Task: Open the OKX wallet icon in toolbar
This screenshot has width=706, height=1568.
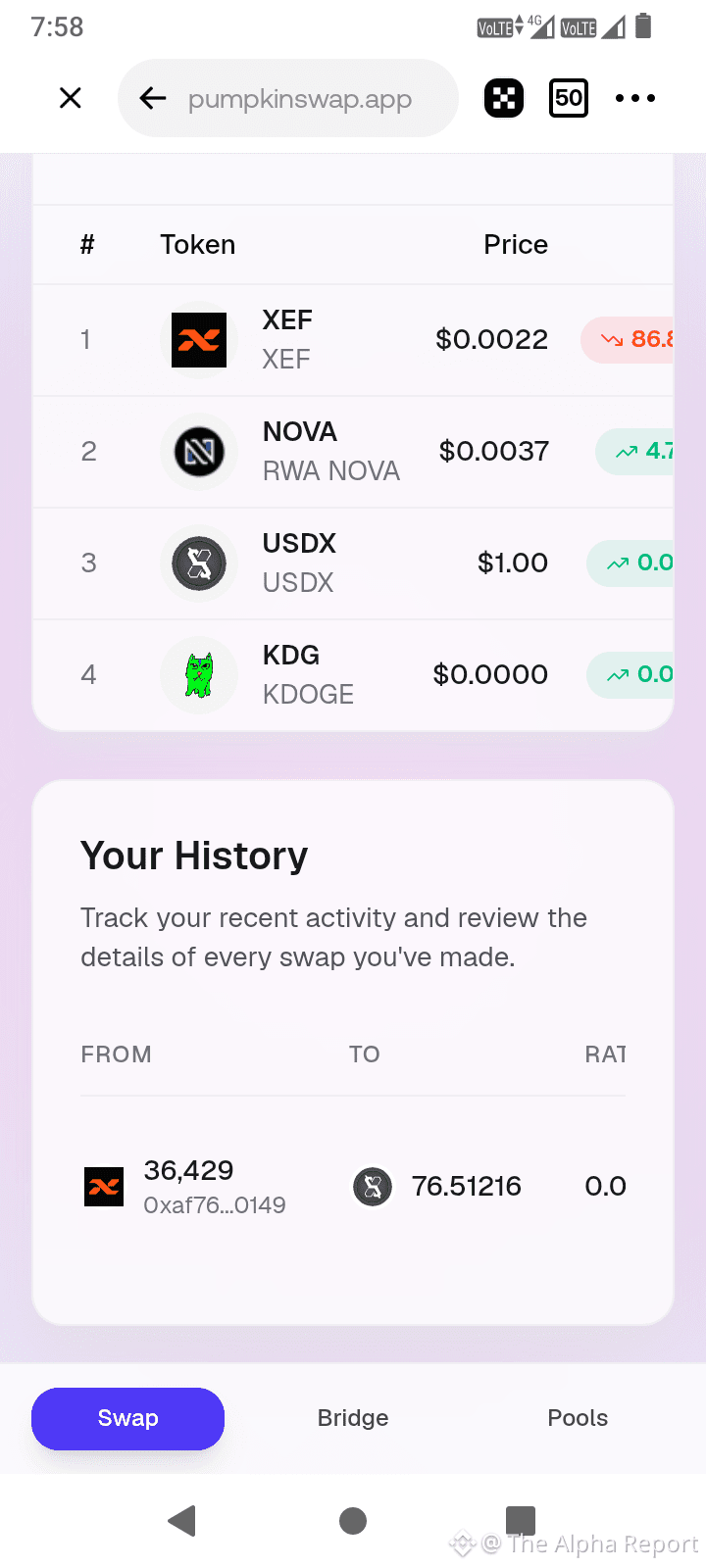Action: [504, 98]
